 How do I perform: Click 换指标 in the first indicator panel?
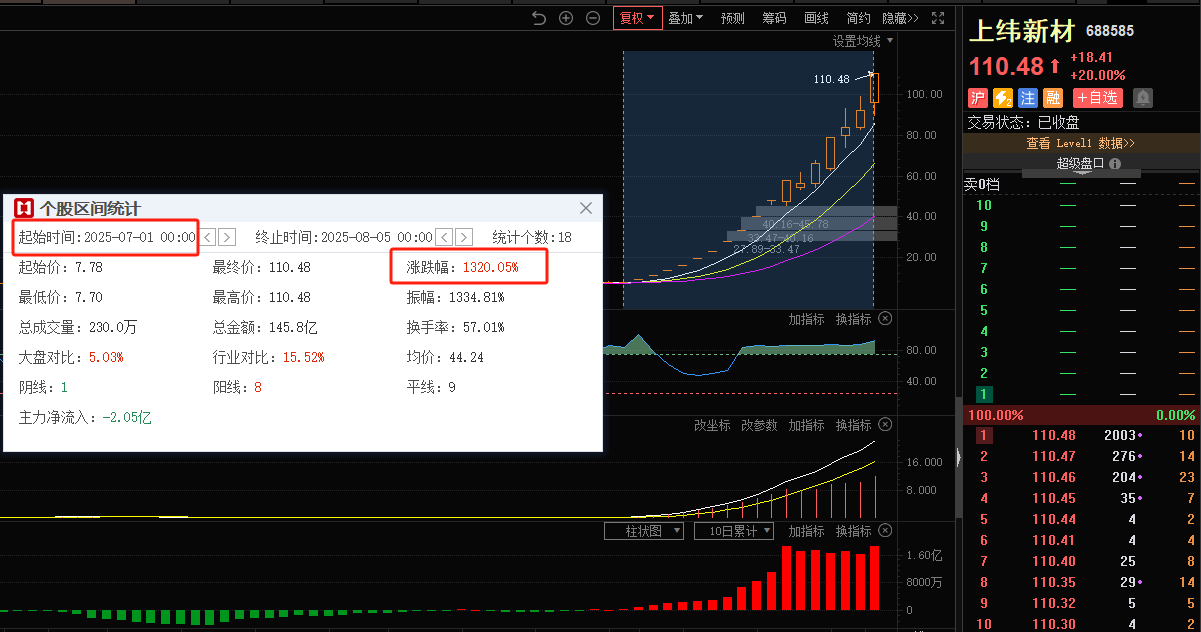tap(854, 319)
